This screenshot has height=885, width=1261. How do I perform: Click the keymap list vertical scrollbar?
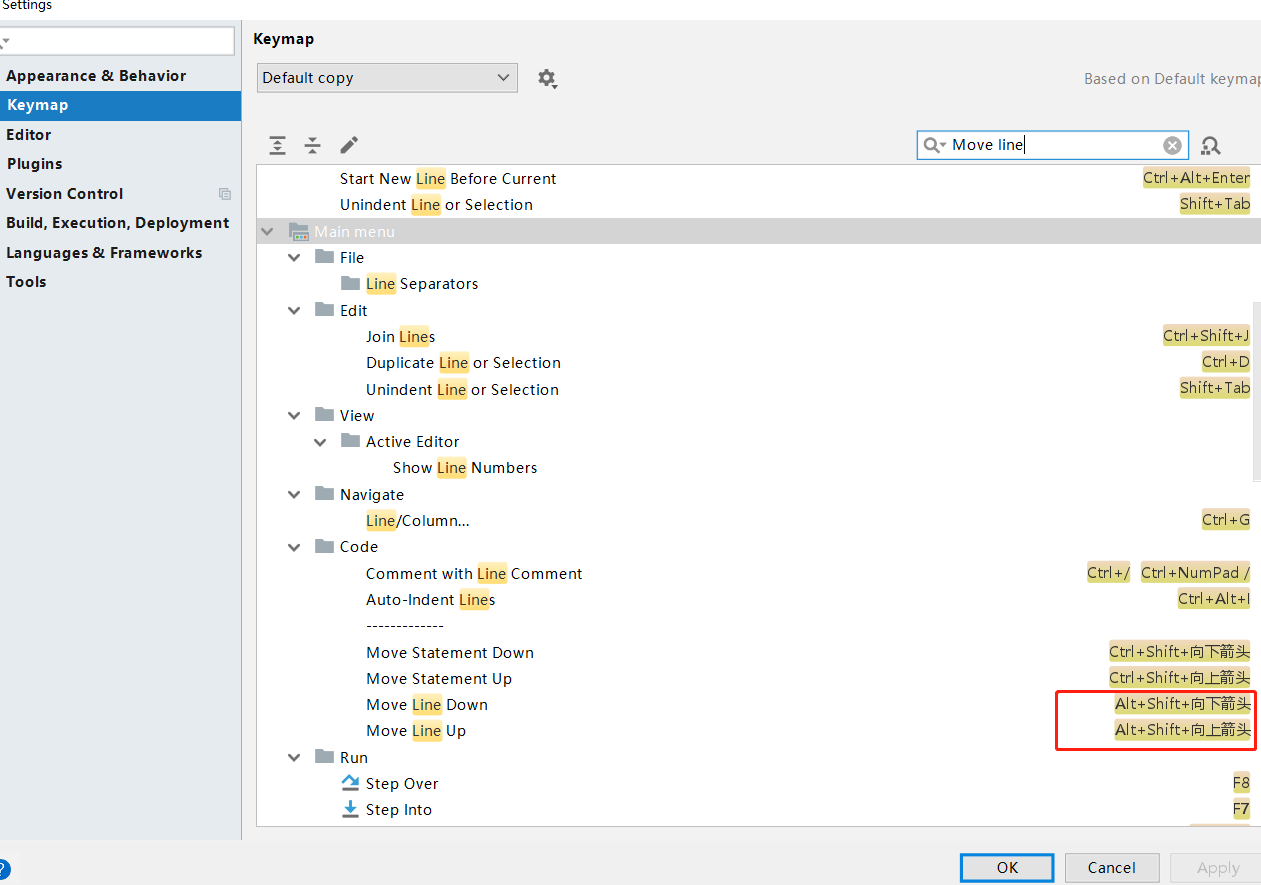pos(1256,390)
